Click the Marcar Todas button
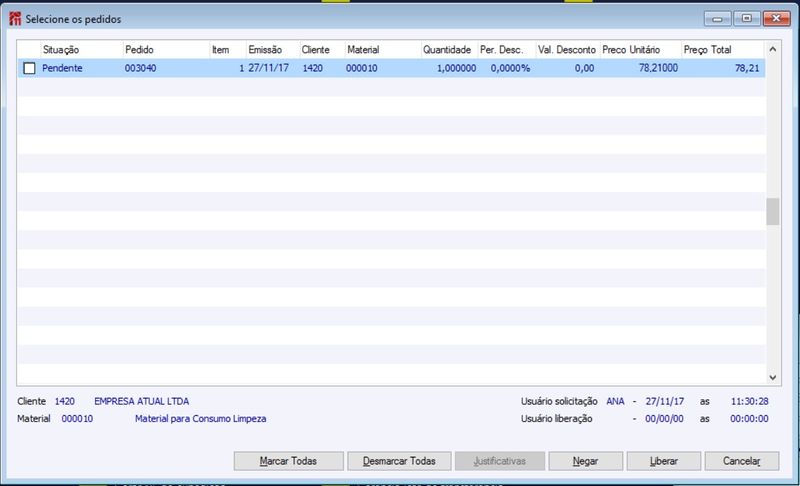The width and height of the screenshot is (800, 486). pyautogui.click(x=288, y=461)
